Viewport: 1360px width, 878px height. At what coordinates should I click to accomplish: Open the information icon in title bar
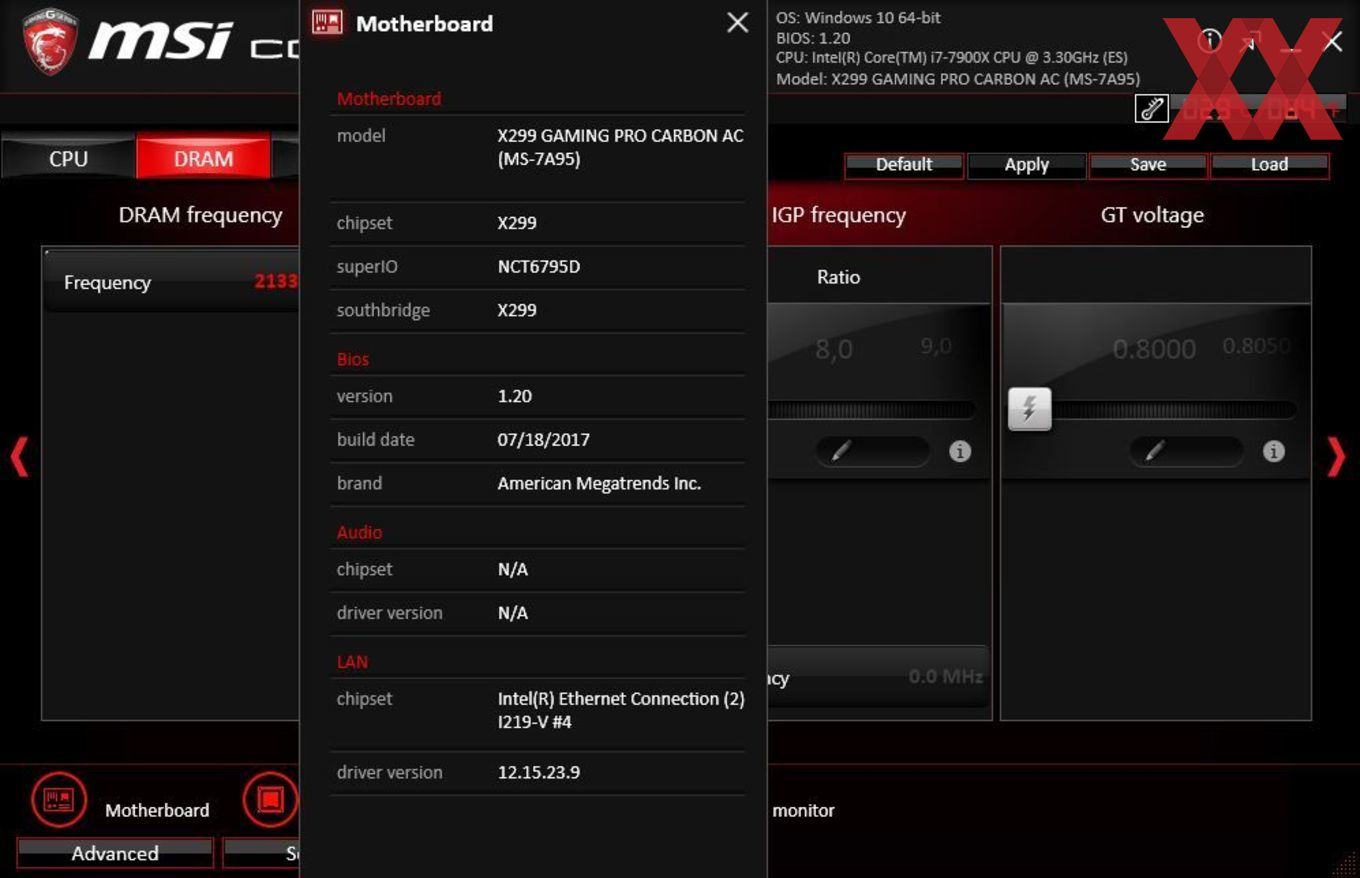click(x=1210, y=40)
